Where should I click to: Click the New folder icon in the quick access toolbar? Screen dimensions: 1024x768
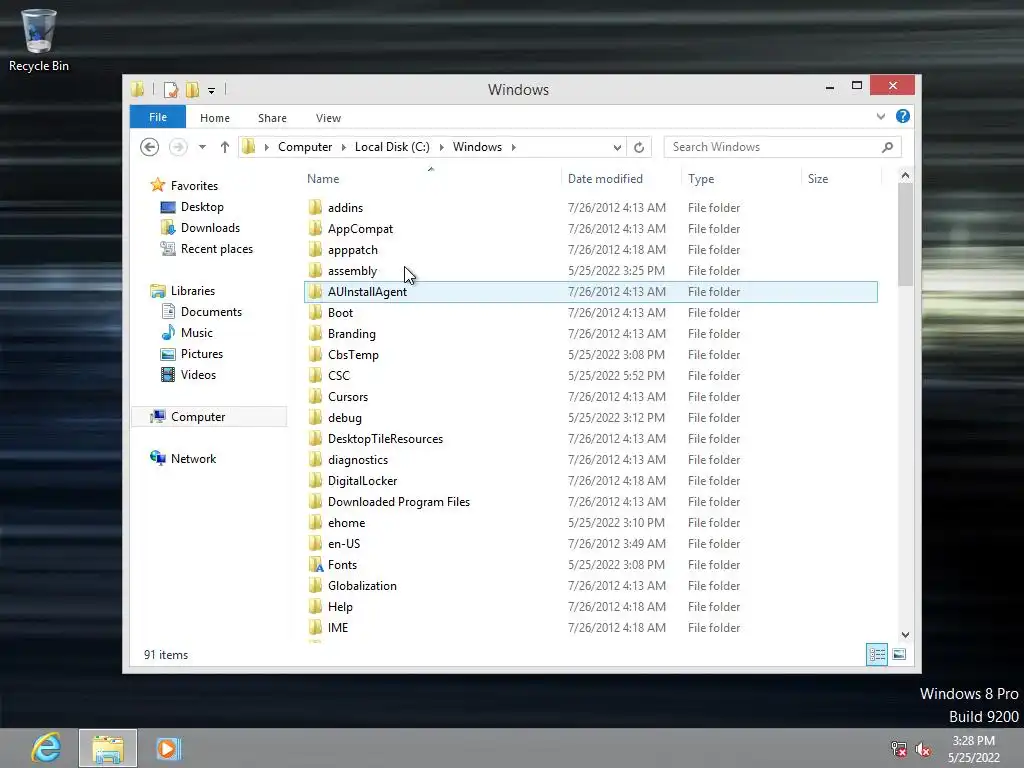click(x=192, y=90)
